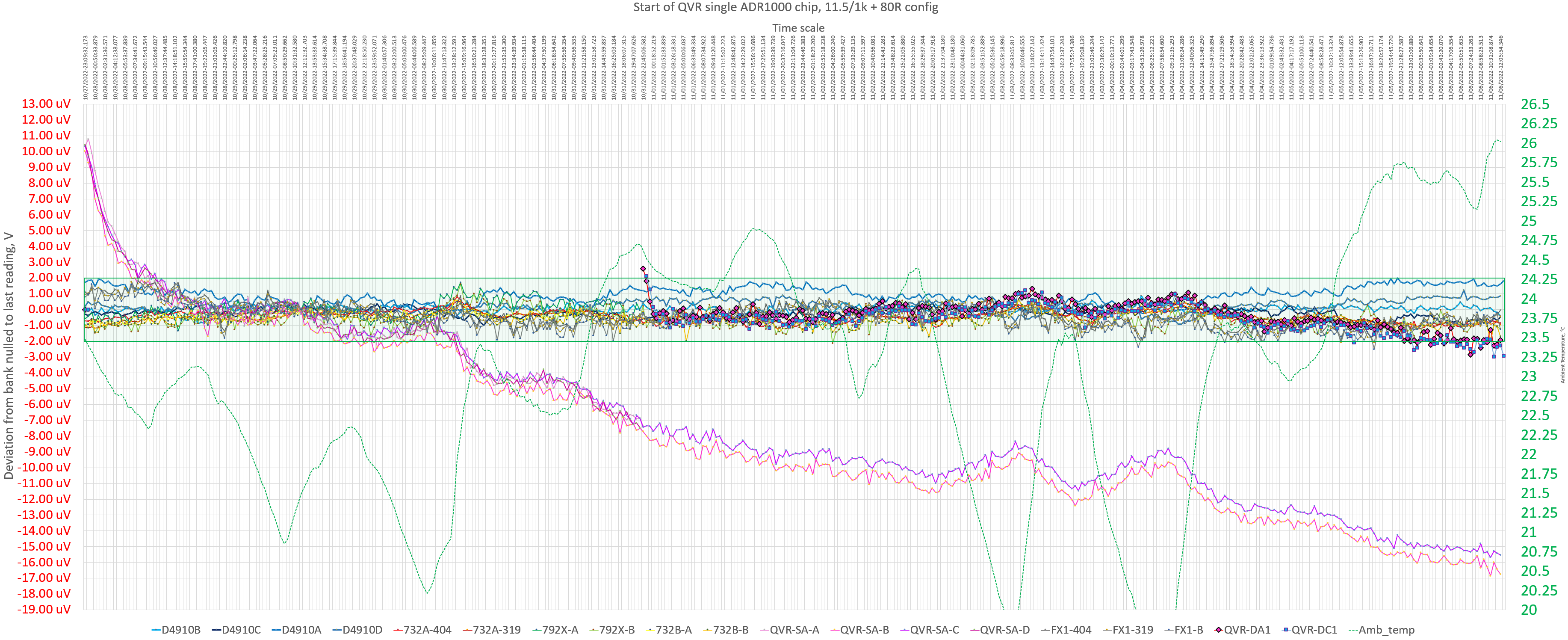1568x640 pixels.
Task: Click the 25.25 temperature axis label
Action: [1539, 201]
